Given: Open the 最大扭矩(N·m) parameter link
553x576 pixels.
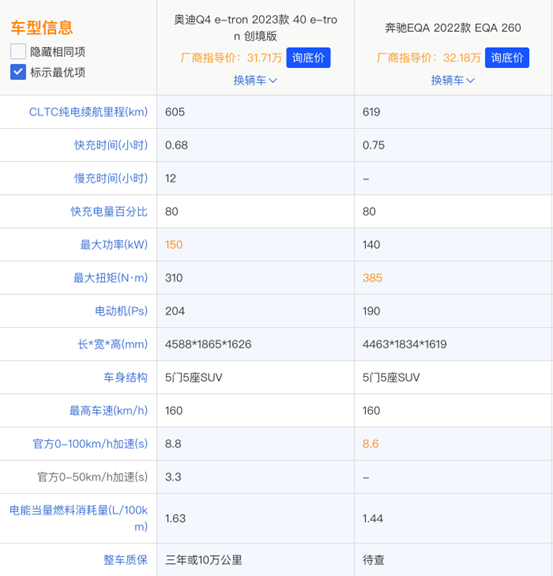Looking at the screenshot, I should (111, 278).
